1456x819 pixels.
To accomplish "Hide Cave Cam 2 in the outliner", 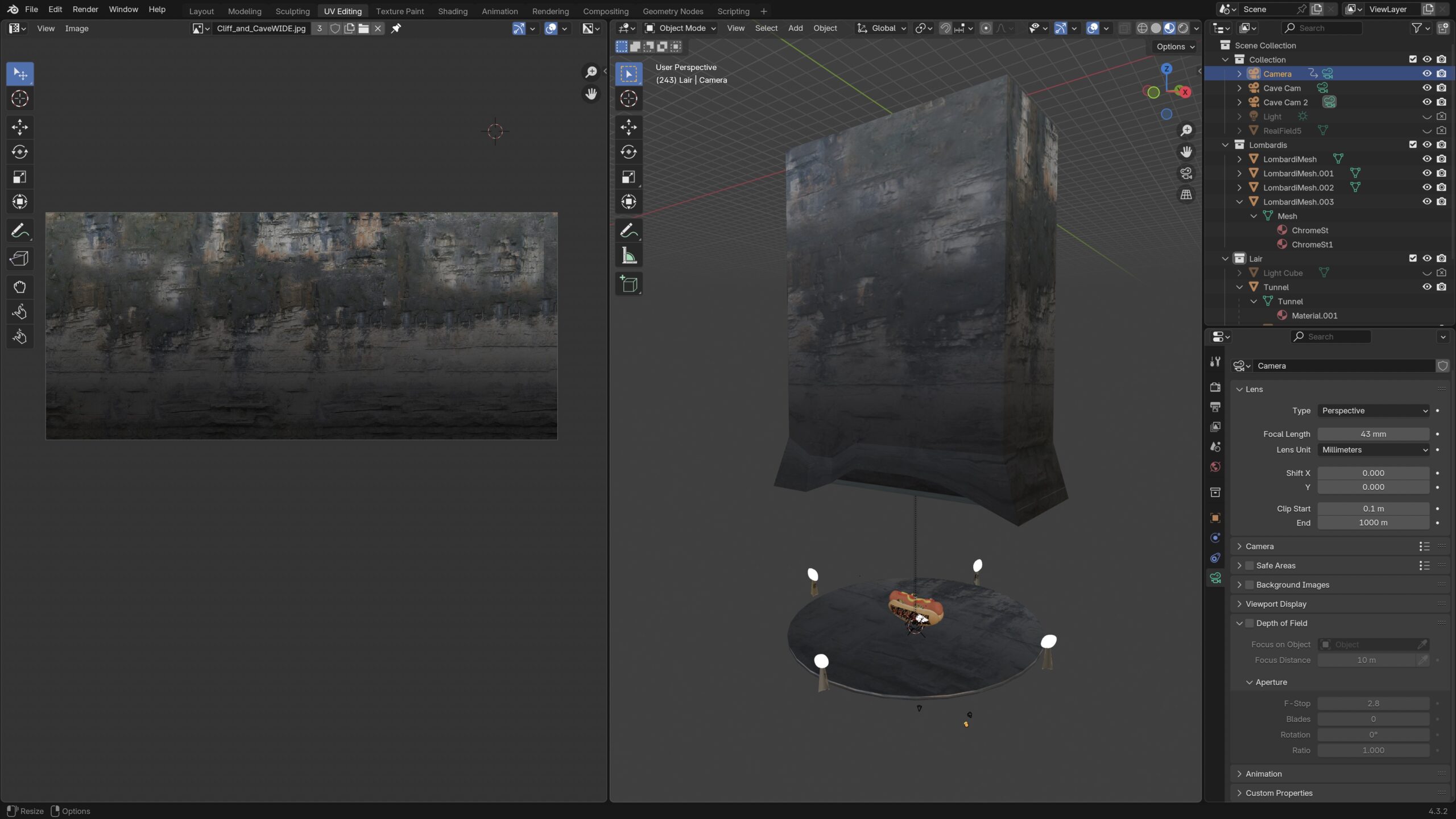I will tap(1428, 102).
